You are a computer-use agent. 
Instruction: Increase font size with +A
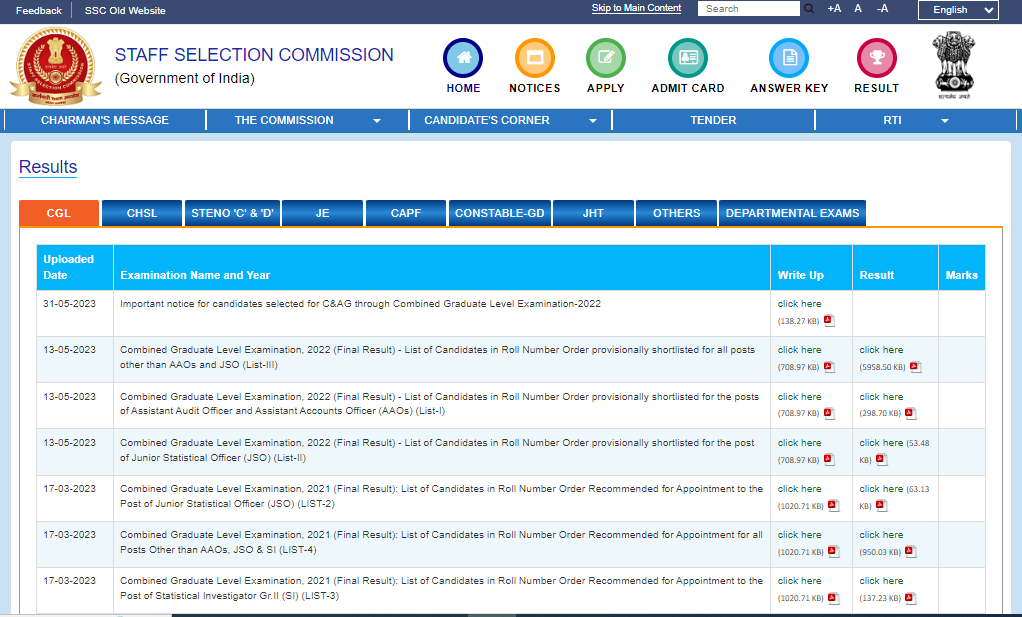pos(834,8)
